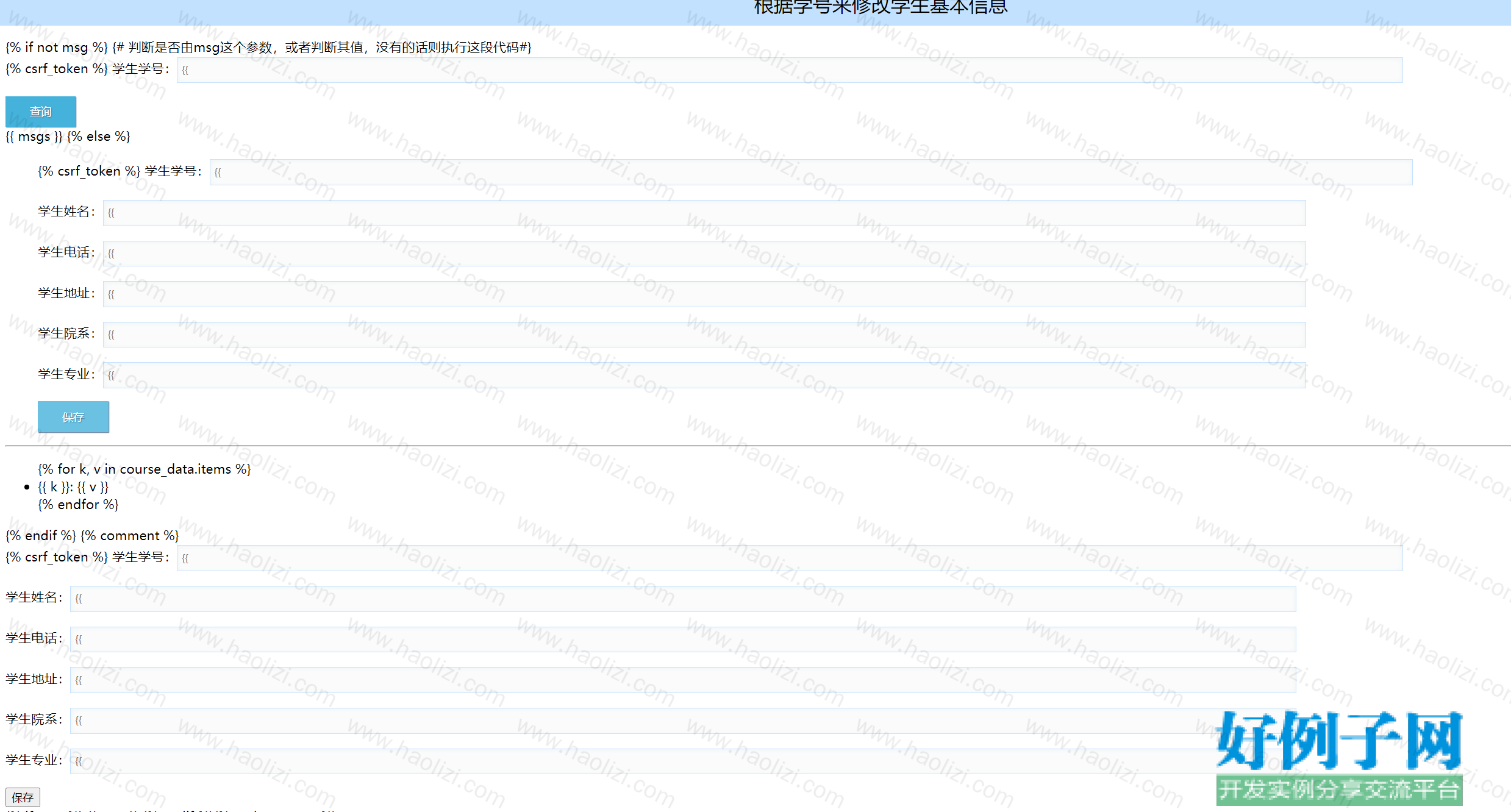Focus the top 学生学号 input next to csrf_token
The image size is (1511, 812).
[790, 70]
